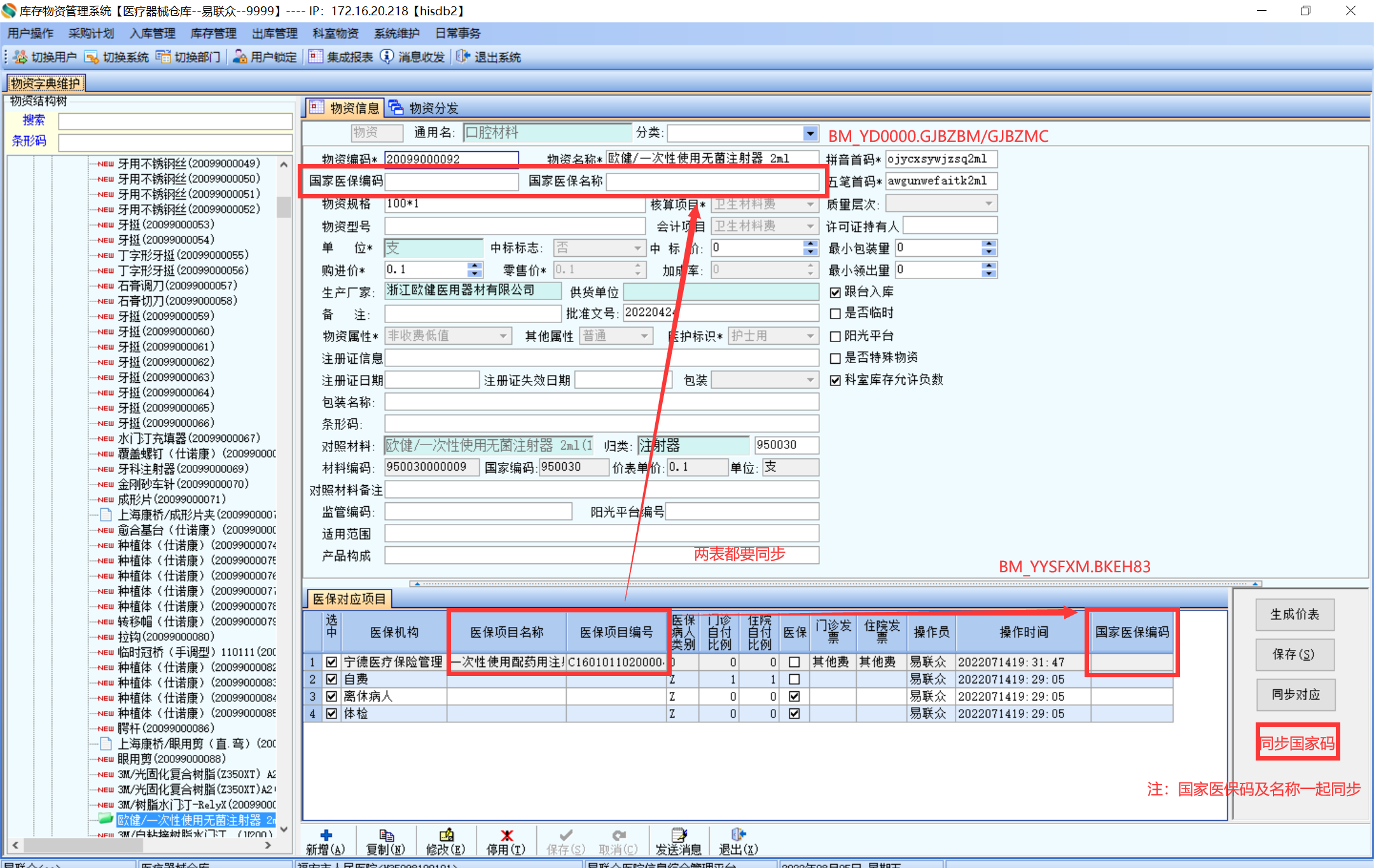
Task: Open the 质量层次 dropdown
Action: (x=989, y=204)
